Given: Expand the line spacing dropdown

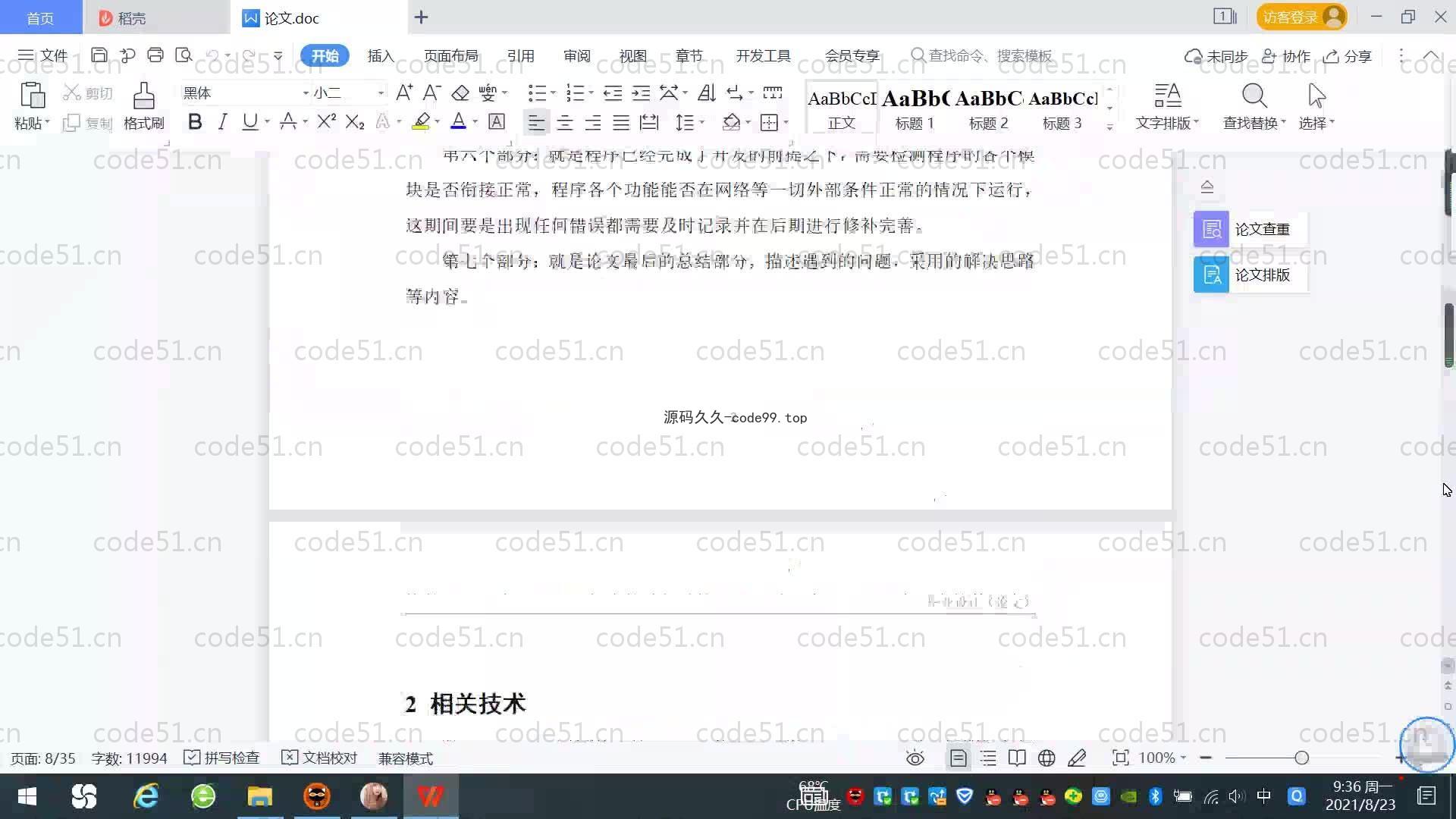Looking at the screenshot, I should (x=702, y=122).
